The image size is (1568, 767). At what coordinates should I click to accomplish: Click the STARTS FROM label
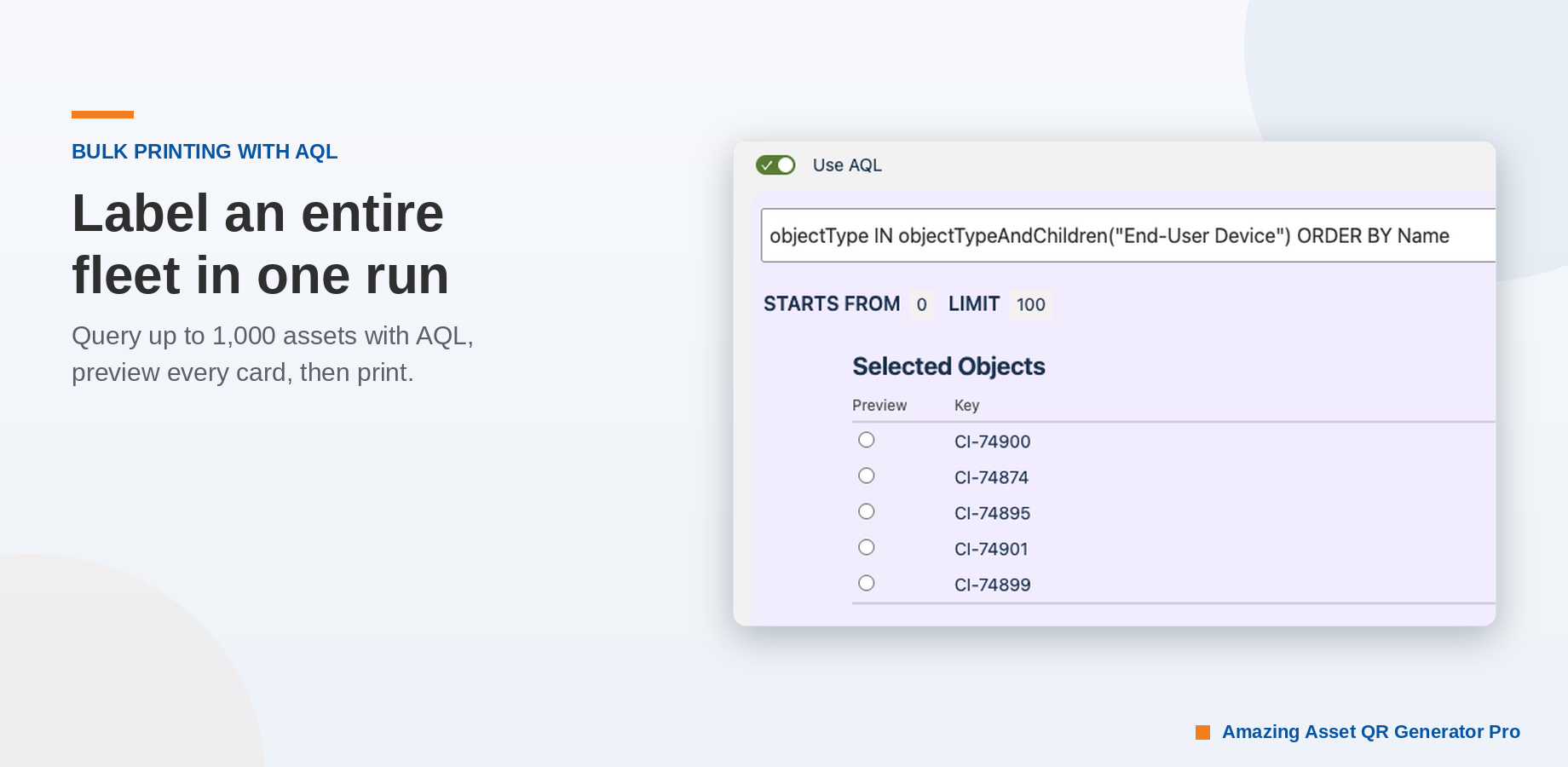click(832, 304)
